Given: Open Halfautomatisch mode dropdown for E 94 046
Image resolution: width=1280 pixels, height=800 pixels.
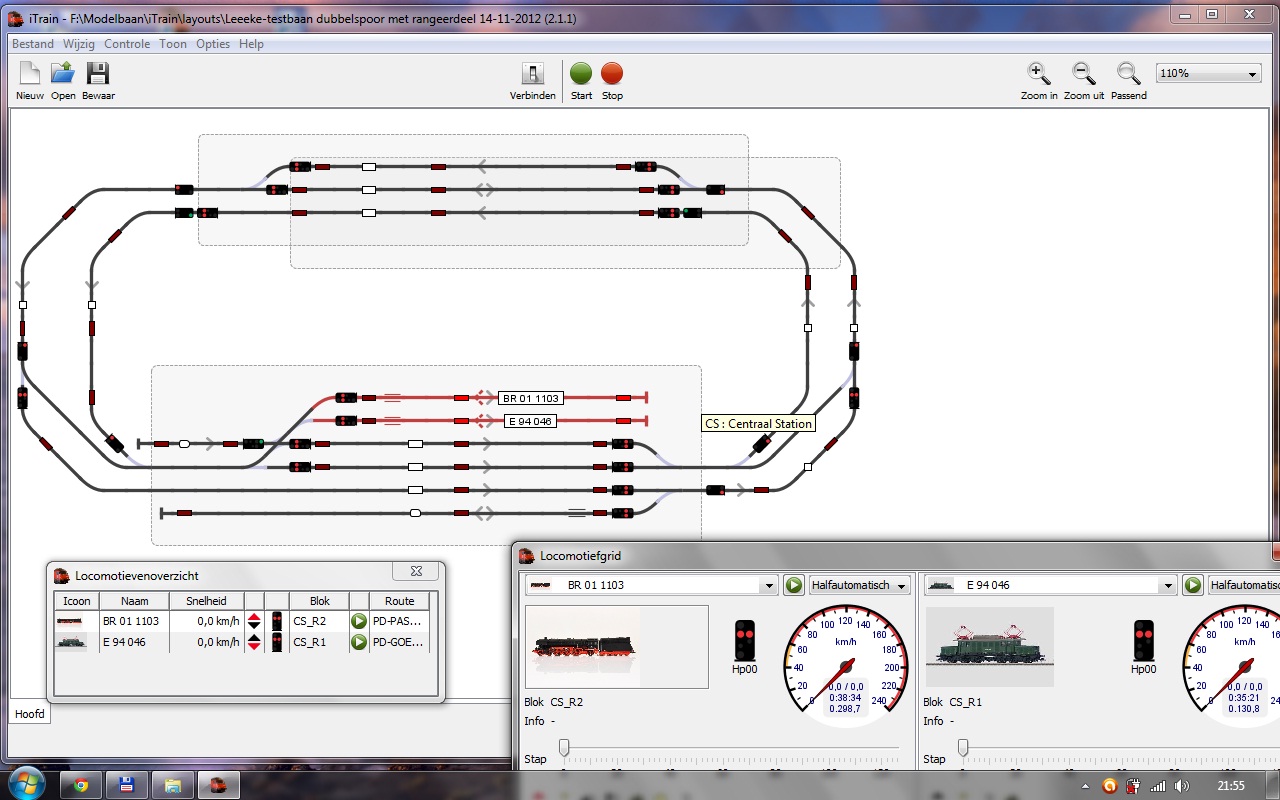Looking at the screenshot, I should pos(1243,585).
